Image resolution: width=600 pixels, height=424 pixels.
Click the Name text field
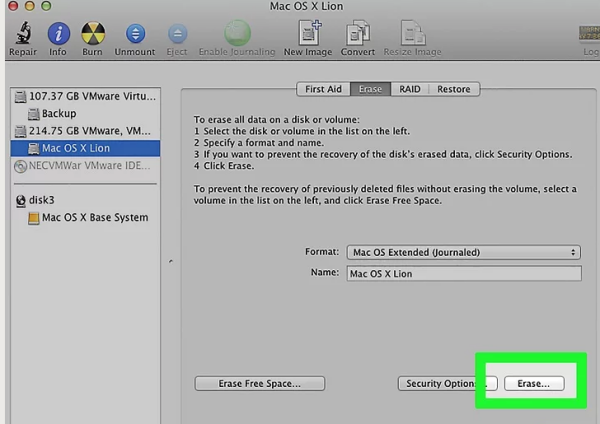click(464, 274)
